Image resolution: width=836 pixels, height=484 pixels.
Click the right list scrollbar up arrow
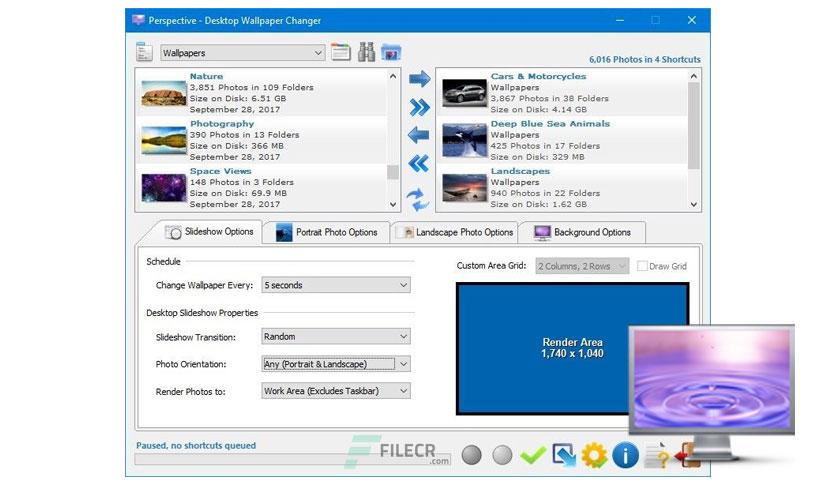pos(694,76)
